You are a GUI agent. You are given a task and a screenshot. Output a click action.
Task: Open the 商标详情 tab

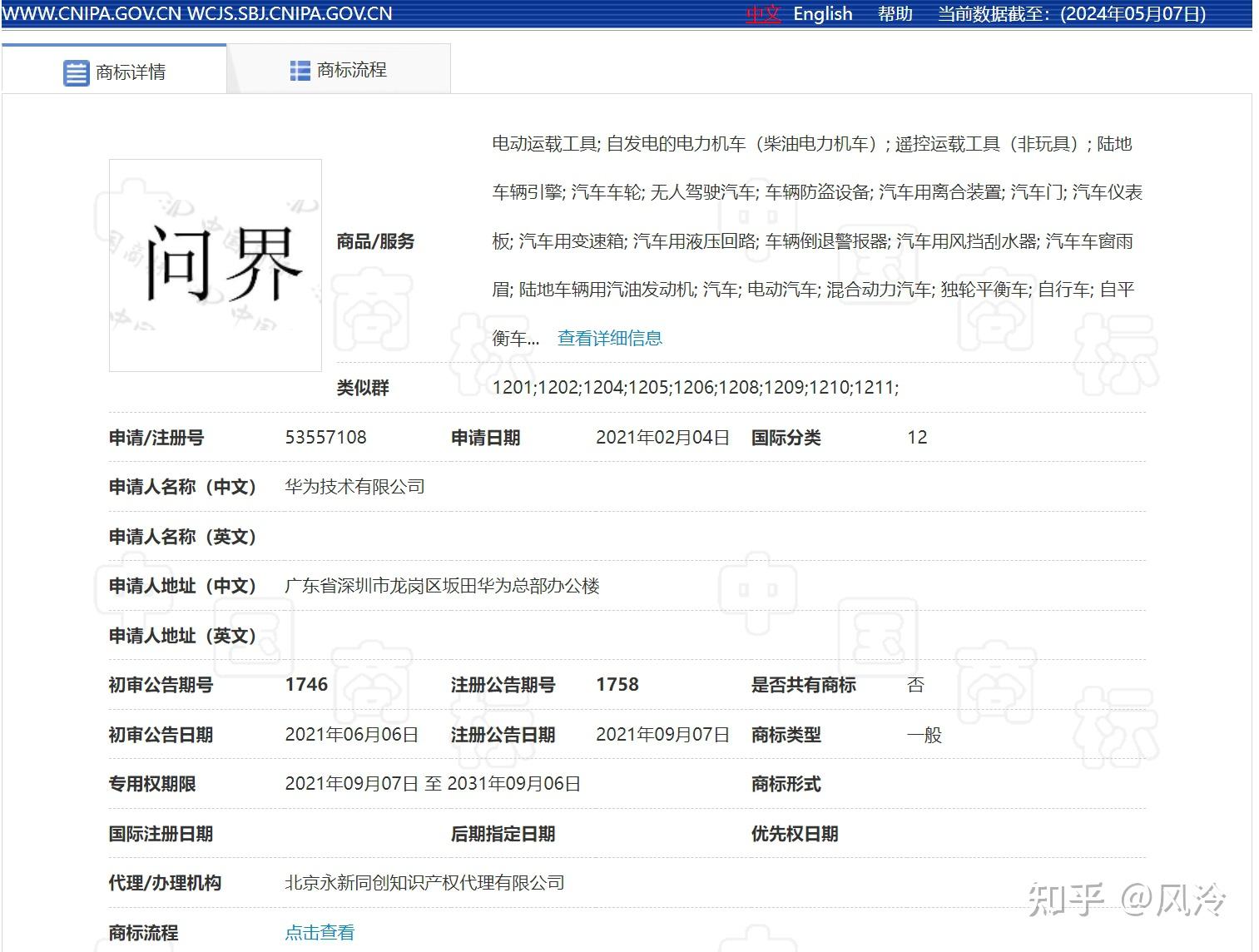pyautogui.click(x=114, y=70)
